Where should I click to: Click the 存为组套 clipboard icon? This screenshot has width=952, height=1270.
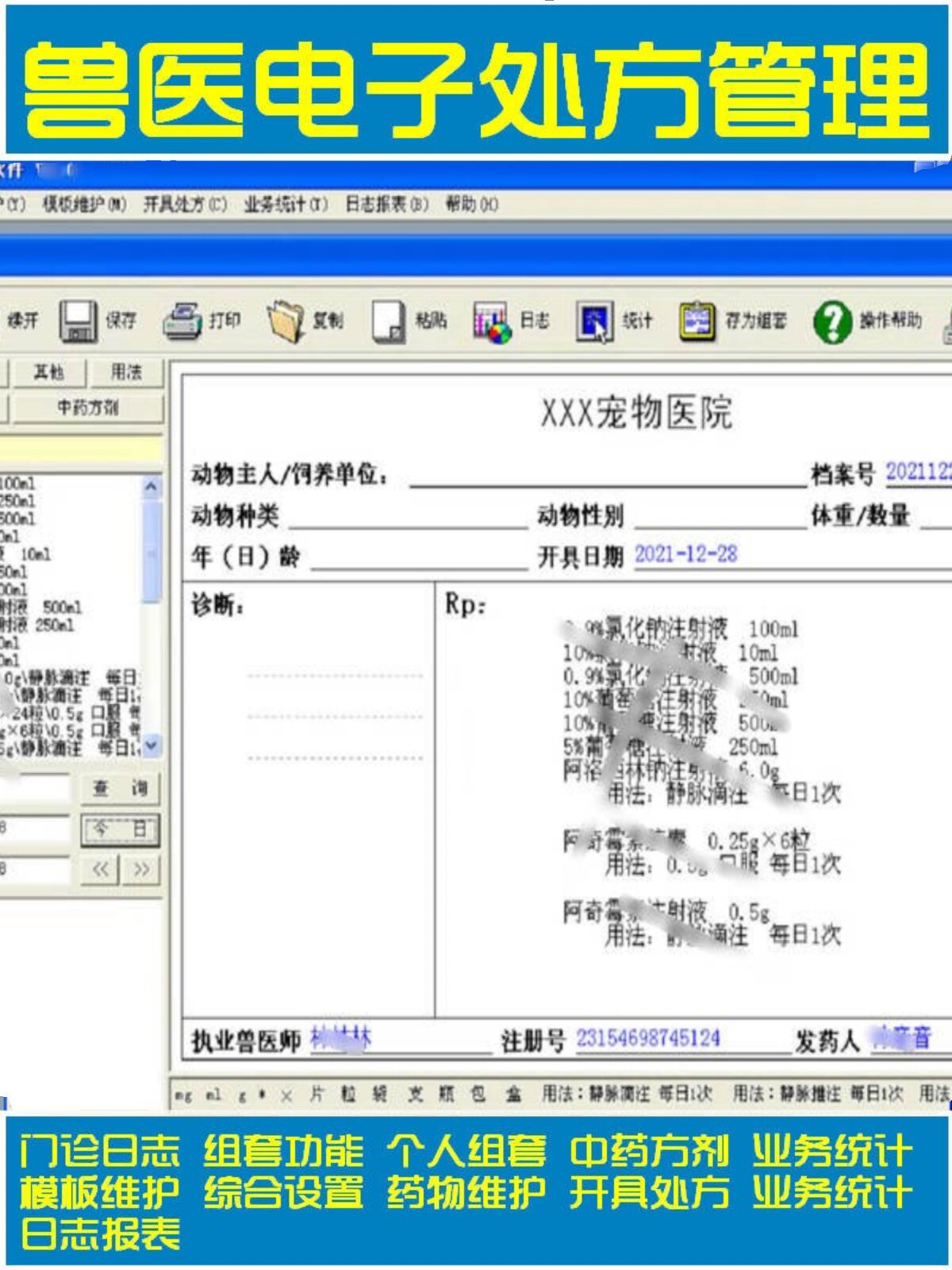[x=697, y=321]
